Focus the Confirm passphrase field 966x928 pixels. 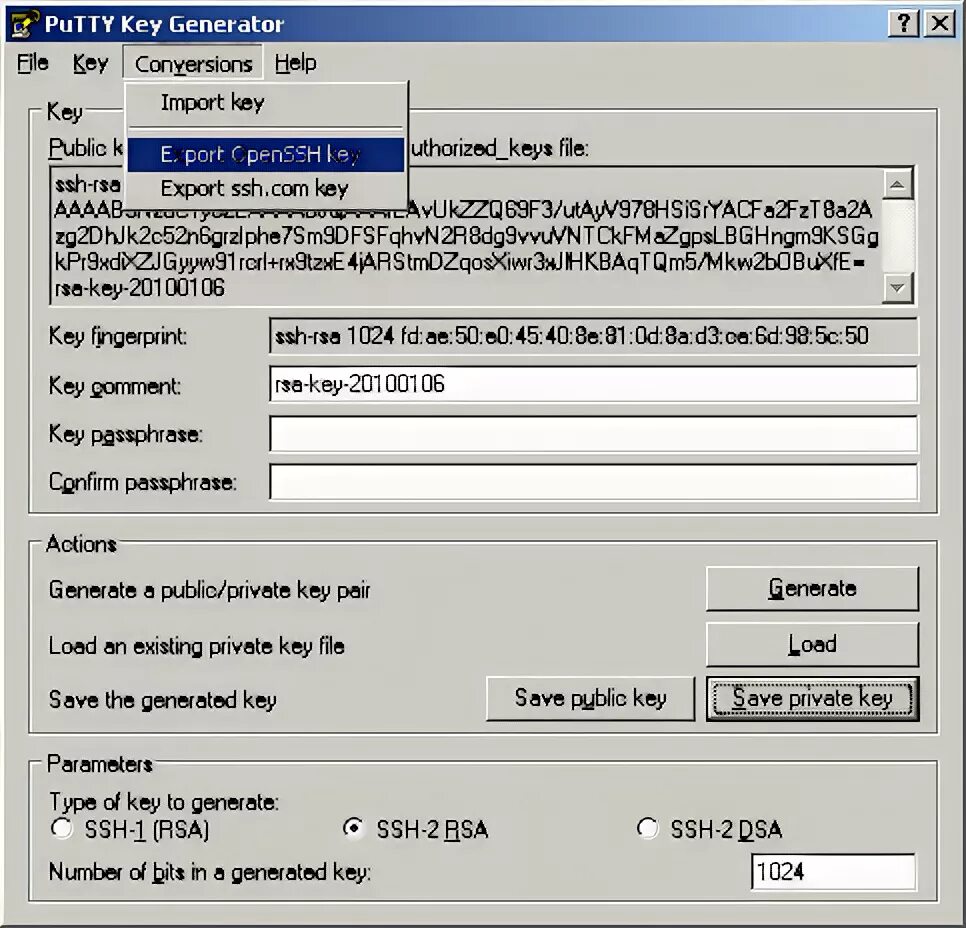coord(593,482)
